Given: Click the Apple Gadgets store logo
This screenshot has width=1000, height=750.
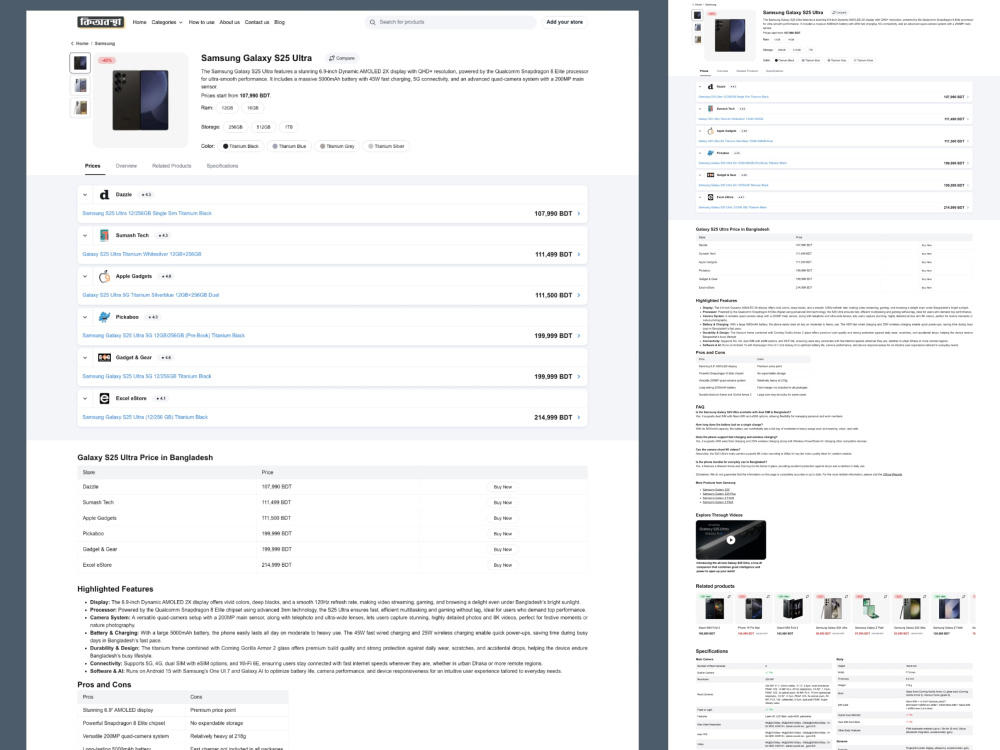Looking at the screenshot, I should (105, 276).
